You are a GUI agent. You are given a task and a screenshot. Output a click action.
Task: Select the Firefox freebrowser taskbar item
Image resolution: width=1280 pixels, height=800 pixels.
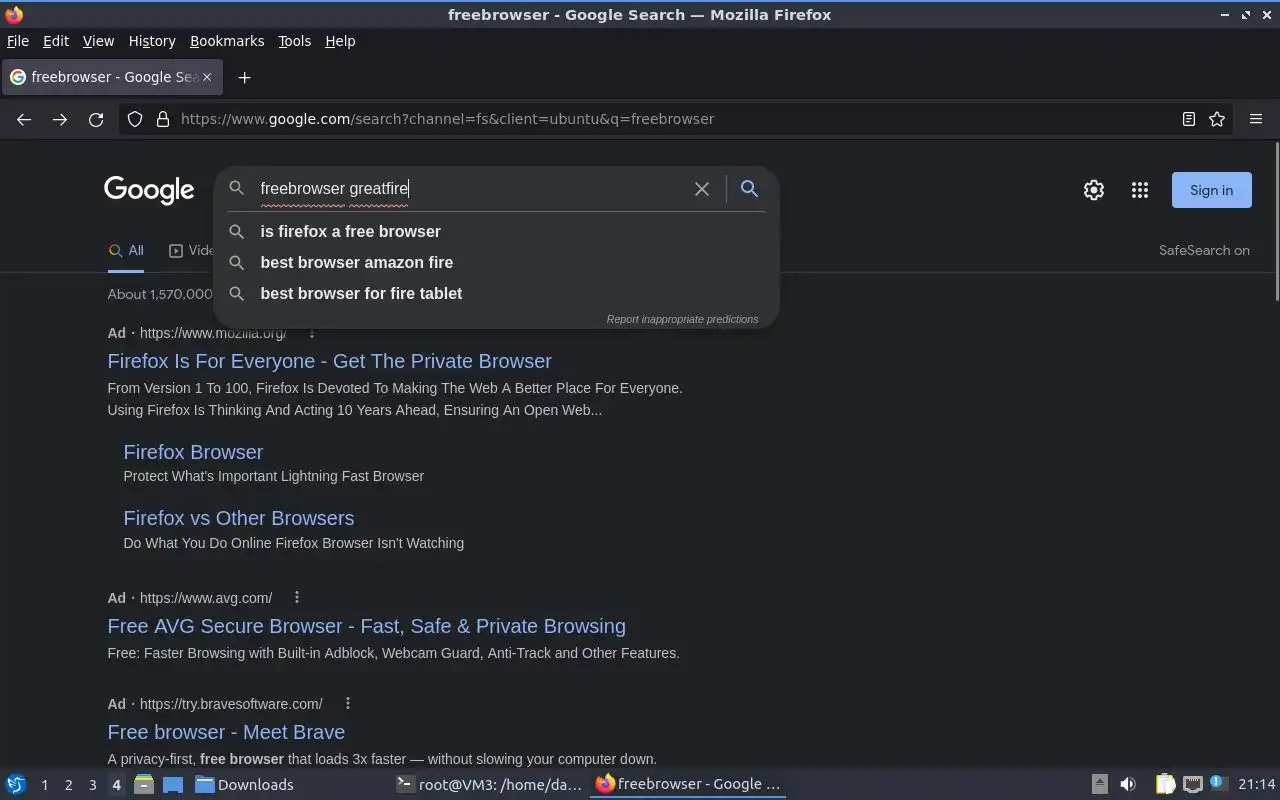point(688,785)
